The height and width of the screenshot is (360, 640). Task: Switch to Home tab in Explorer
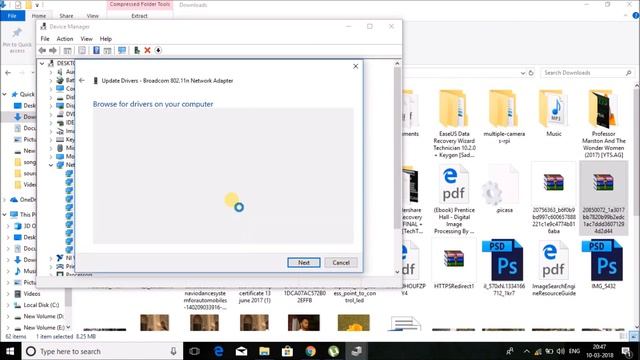coord(39,16)
